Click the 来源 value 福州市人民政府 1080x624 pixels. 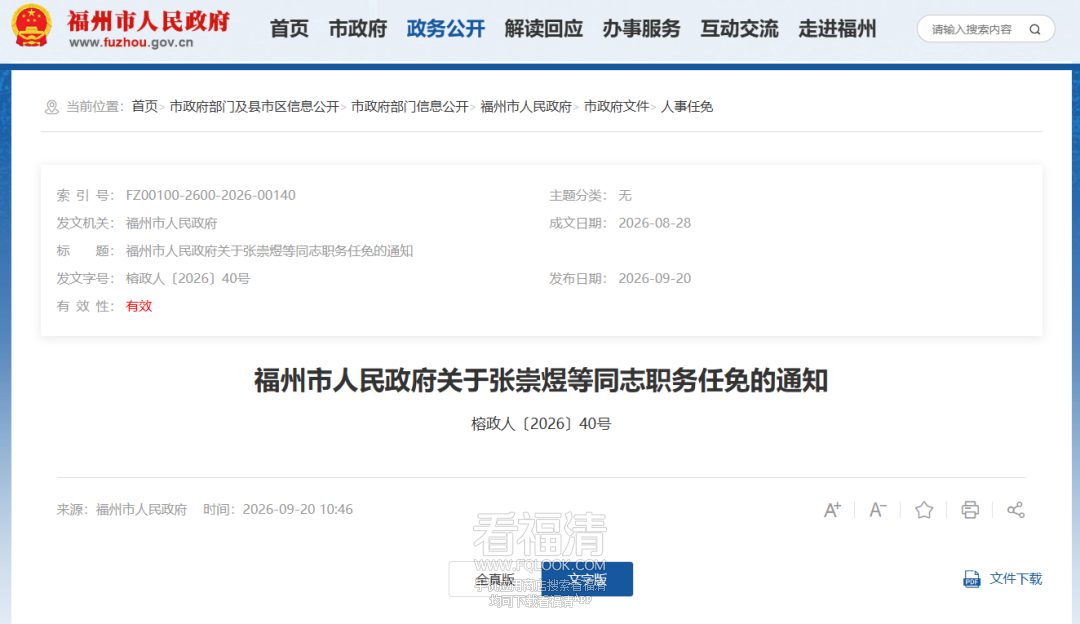coord(141,510)
